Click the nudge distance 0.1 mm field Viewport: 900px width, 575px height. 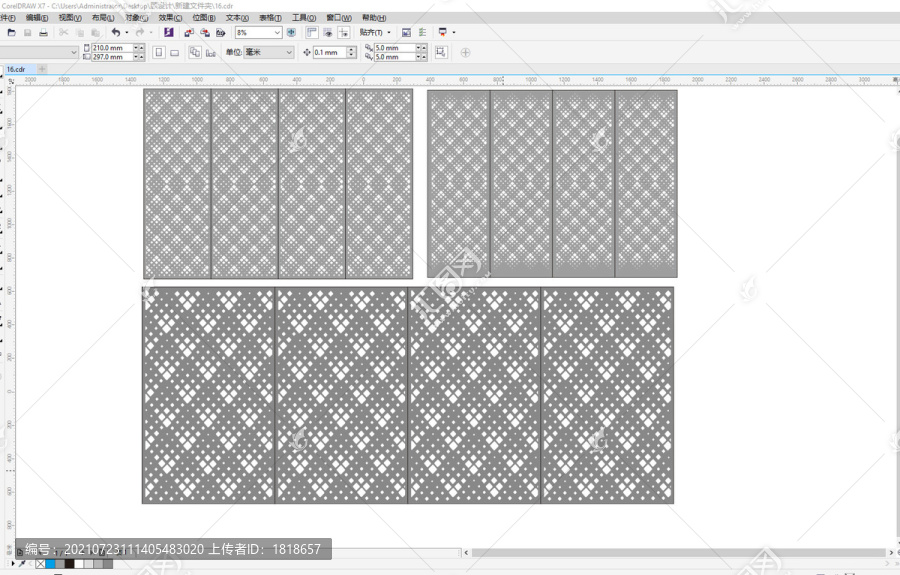tap(329, 52)
